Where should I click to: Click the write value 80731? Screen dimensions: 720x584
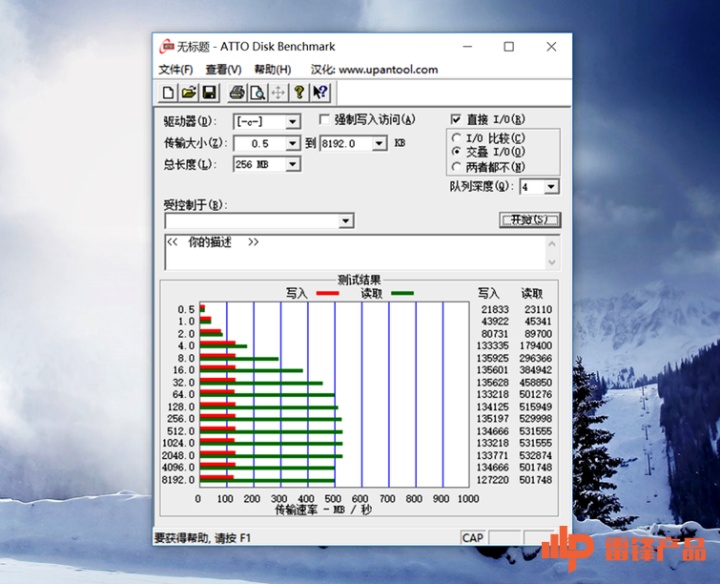click(495, 334)
